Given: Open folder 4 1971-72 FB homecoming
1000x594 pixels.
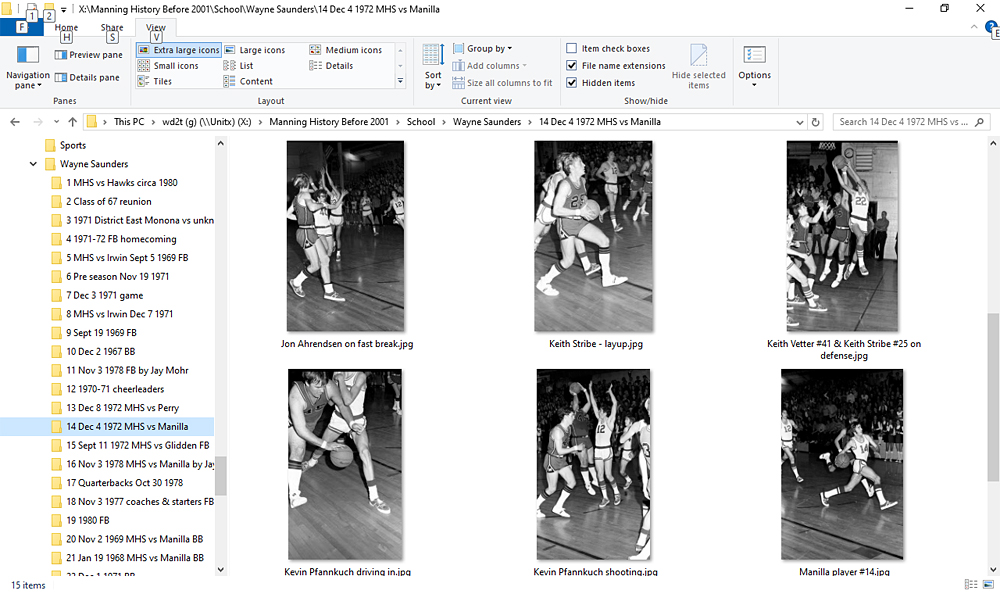Looking at the screenshot, I should pos(114,239).
